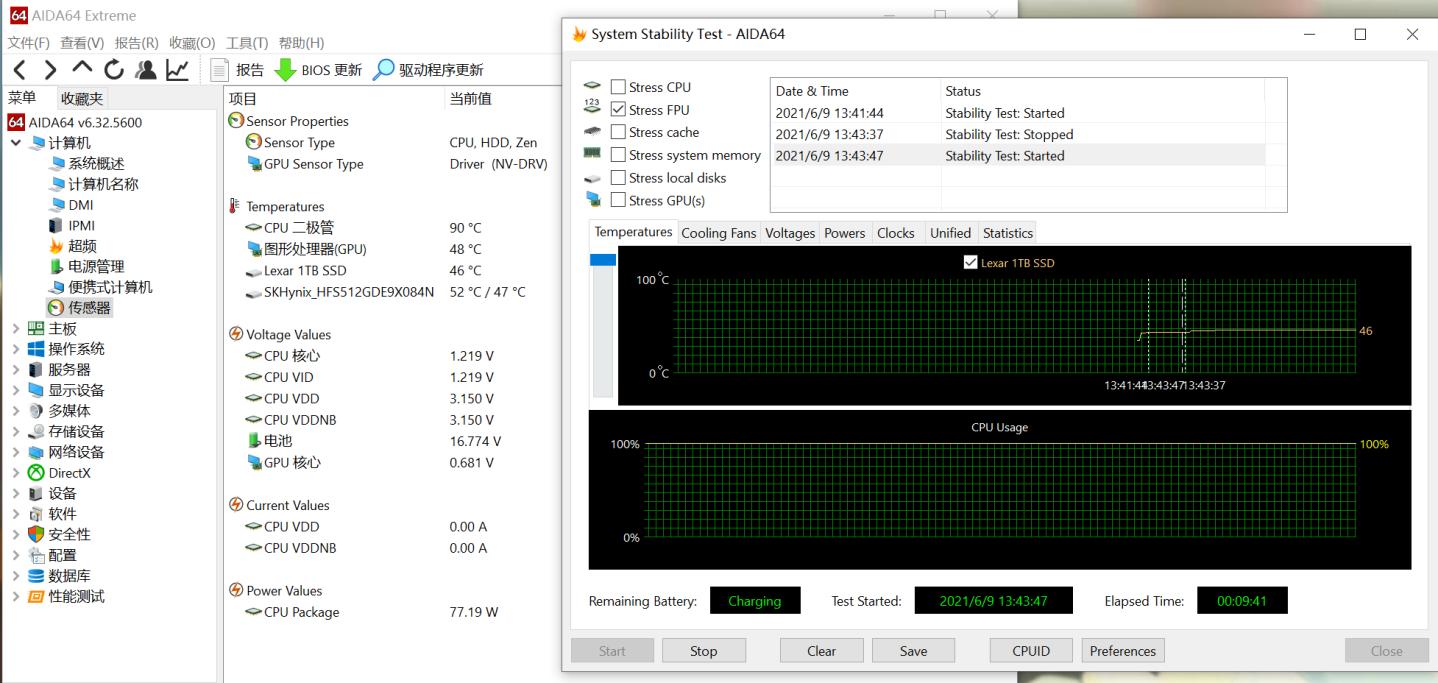Toggle the Lexar 1TB SSD graph checkbox

pyautogui.click(x=970, y=263)
